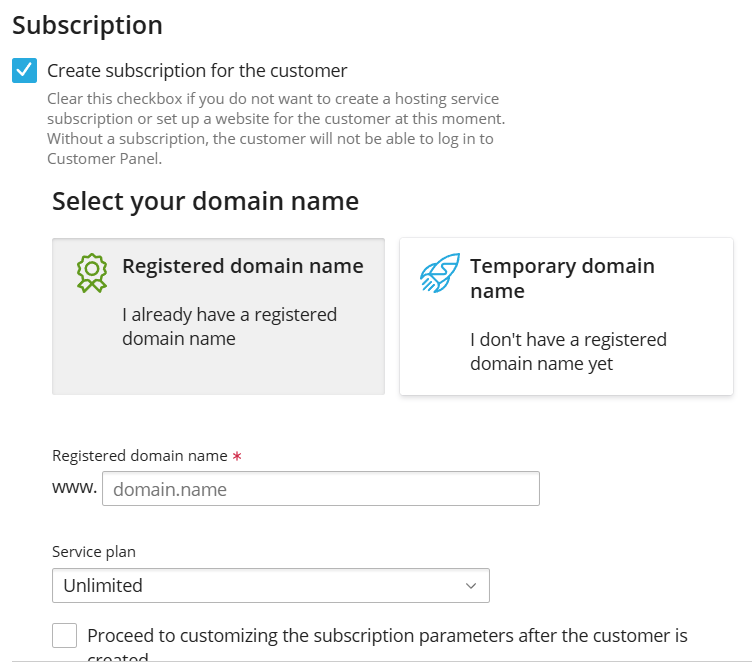This screenshot has height=662, width=754.
Task: Click the 'Select your domain name' heading
Action: tap(205, 201)
